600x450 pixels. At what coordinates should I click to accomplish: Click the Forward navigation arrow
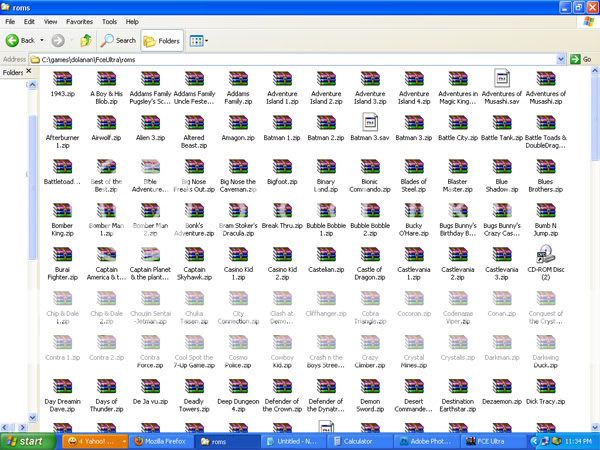pos(58,40)
